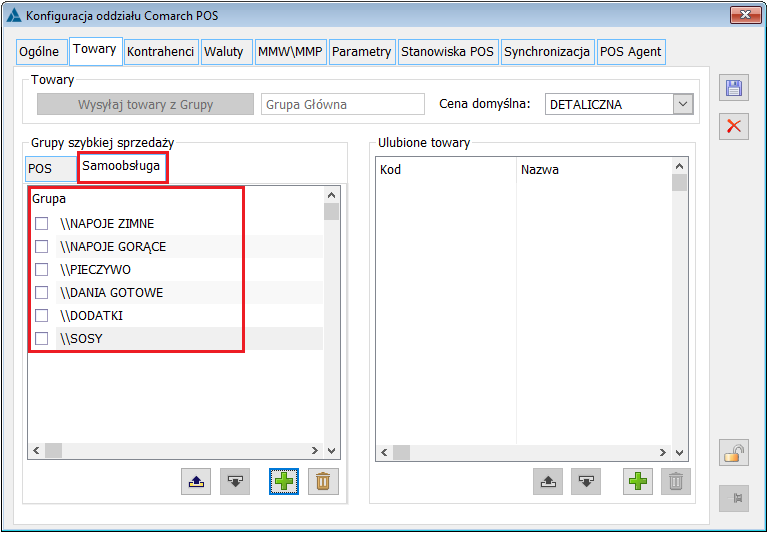Select the Towary tab

(x=95, y=49)
